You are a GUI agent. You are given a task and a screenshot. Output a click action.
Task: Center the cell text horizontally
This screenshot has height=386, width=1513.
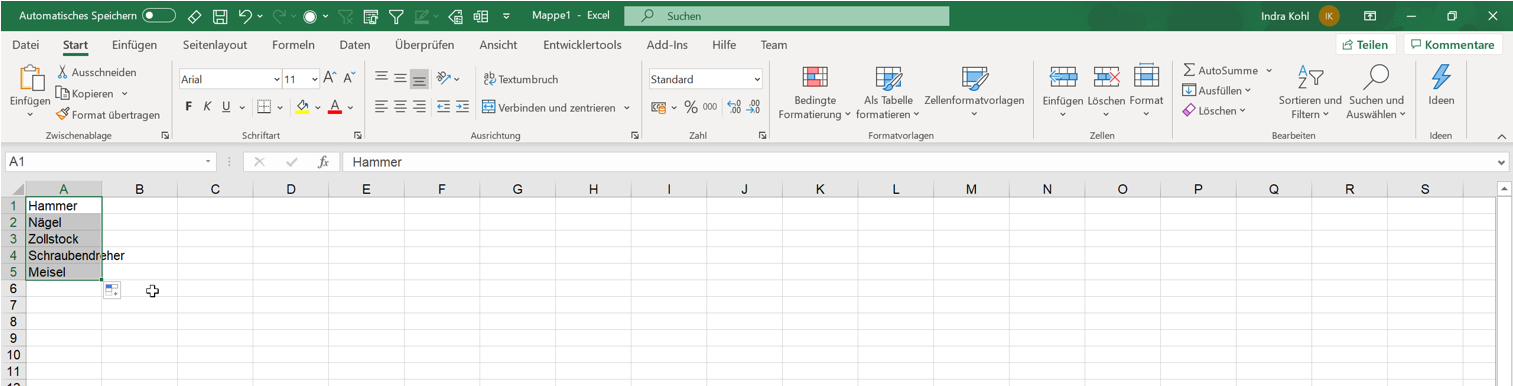(400, 107)
